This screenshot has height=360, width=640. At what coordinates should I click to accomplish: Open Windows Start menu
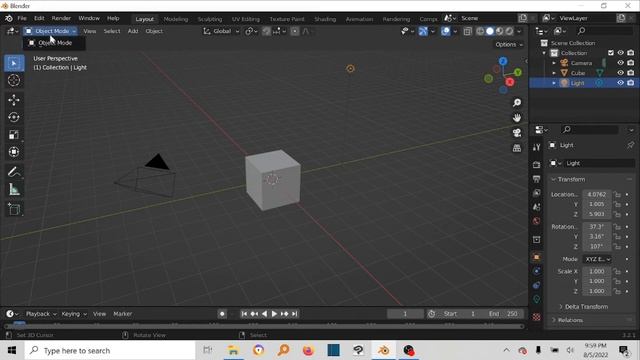point(11,351)
